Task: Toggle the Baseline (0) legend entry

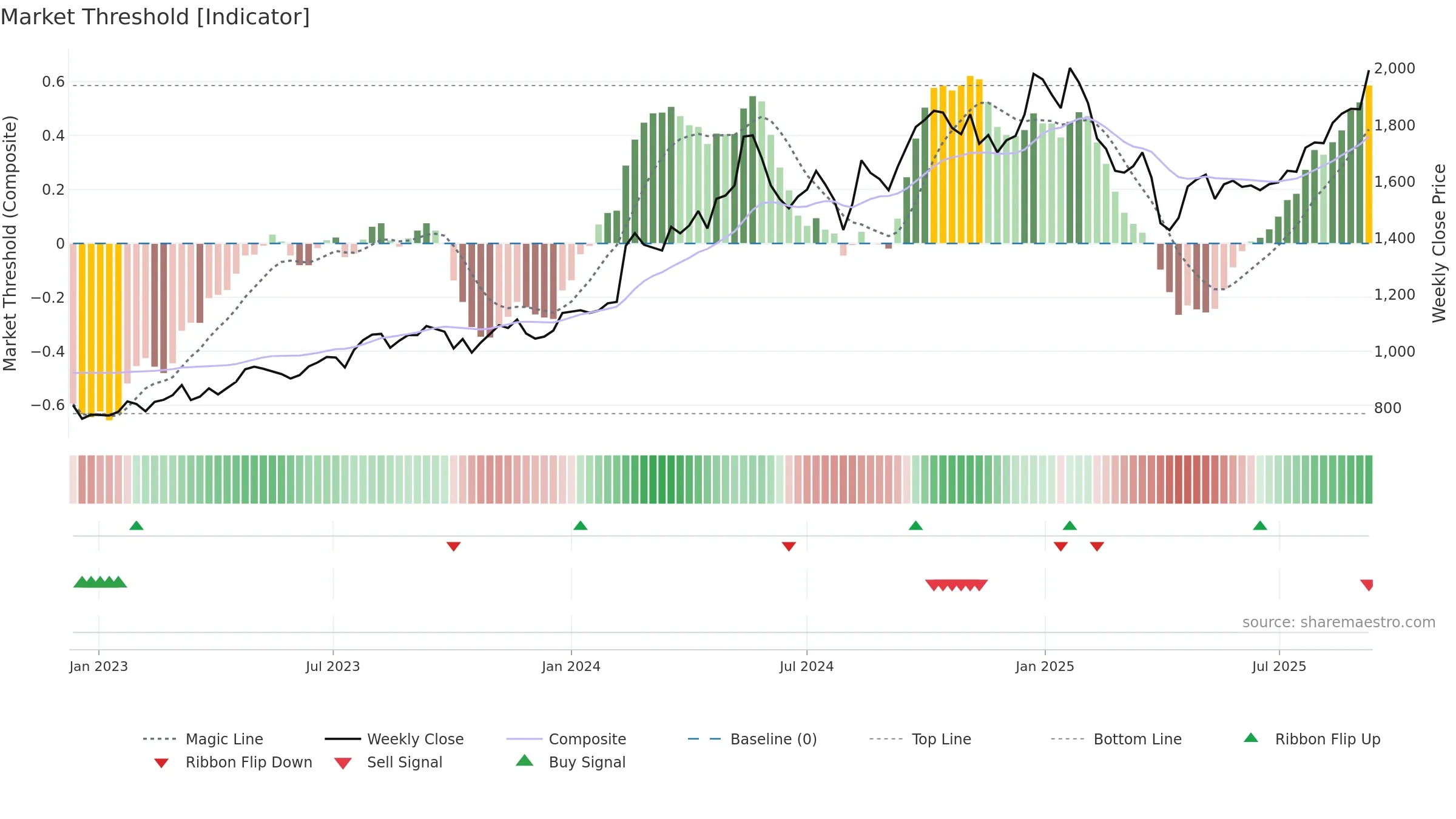Action: (x=752, y=739)
